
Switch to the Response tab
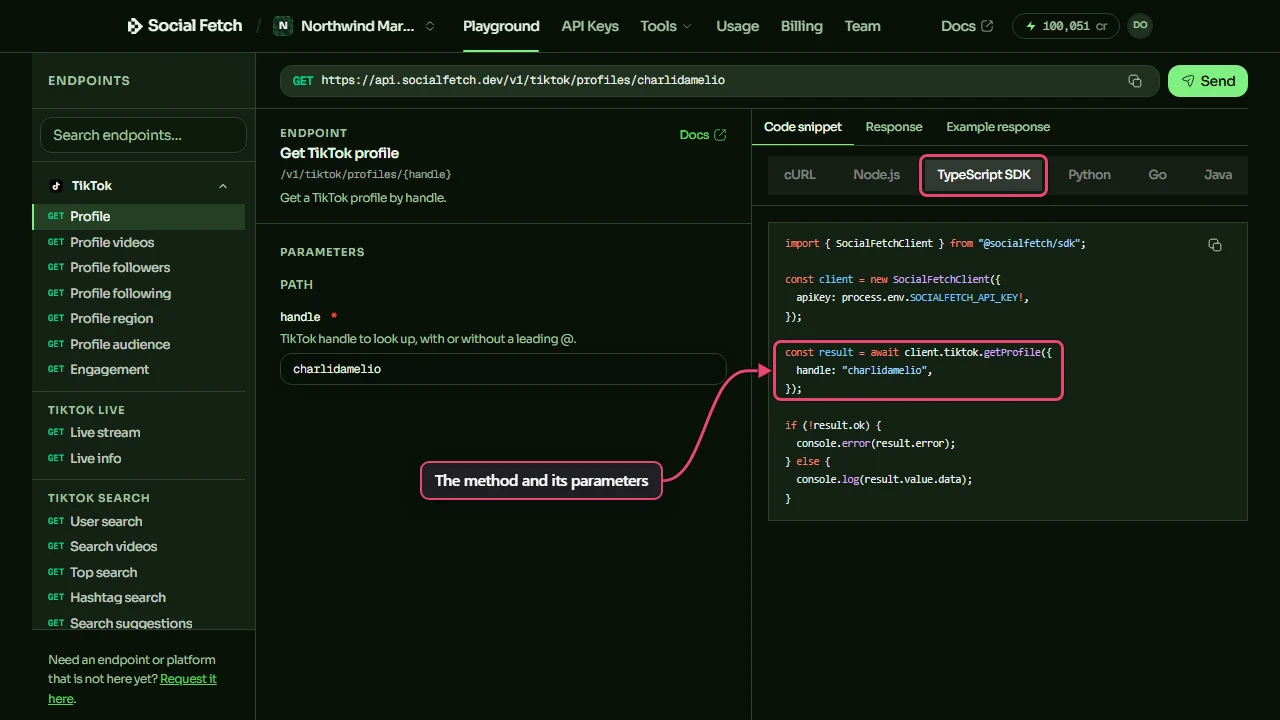[x=894, y=127]
